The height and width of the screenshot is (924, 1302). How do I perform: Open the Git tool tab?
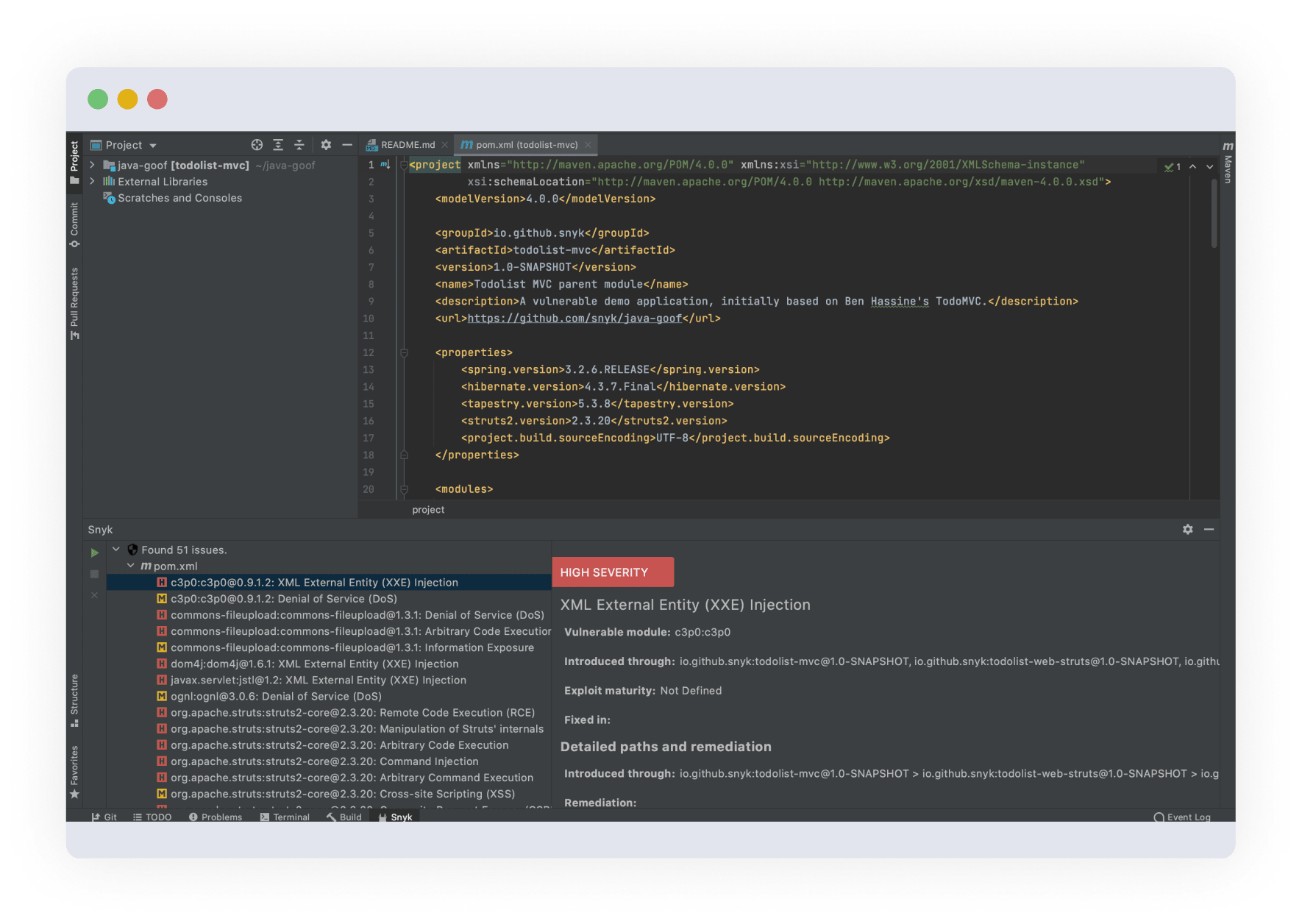pyautogui.click(x=104, y=817)
